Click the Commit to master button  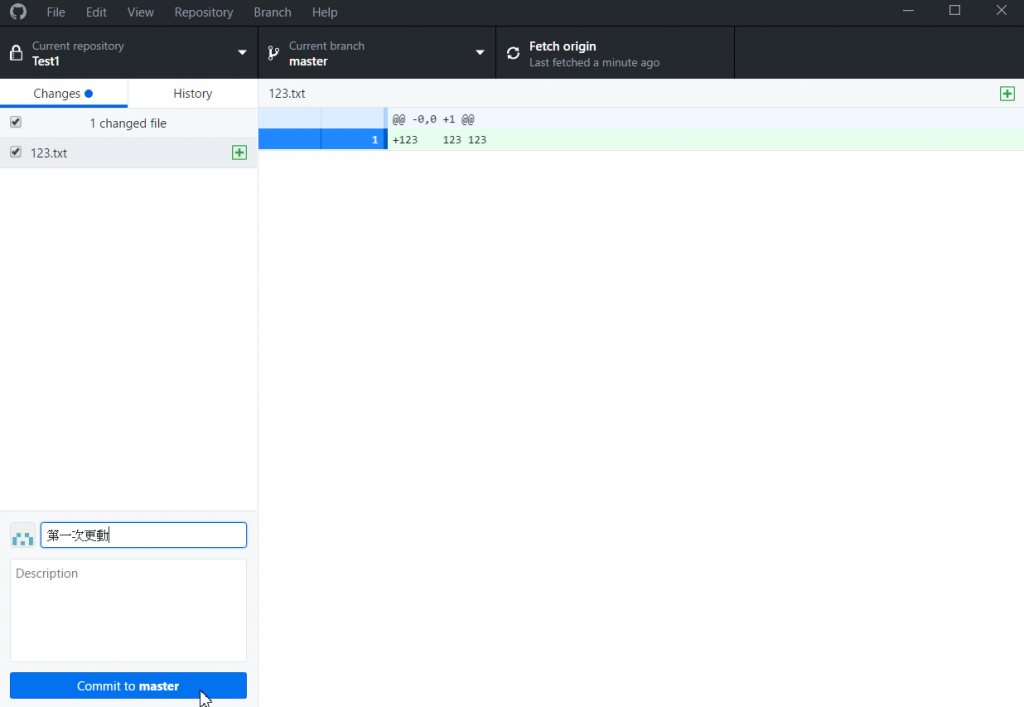coord(128,685)
